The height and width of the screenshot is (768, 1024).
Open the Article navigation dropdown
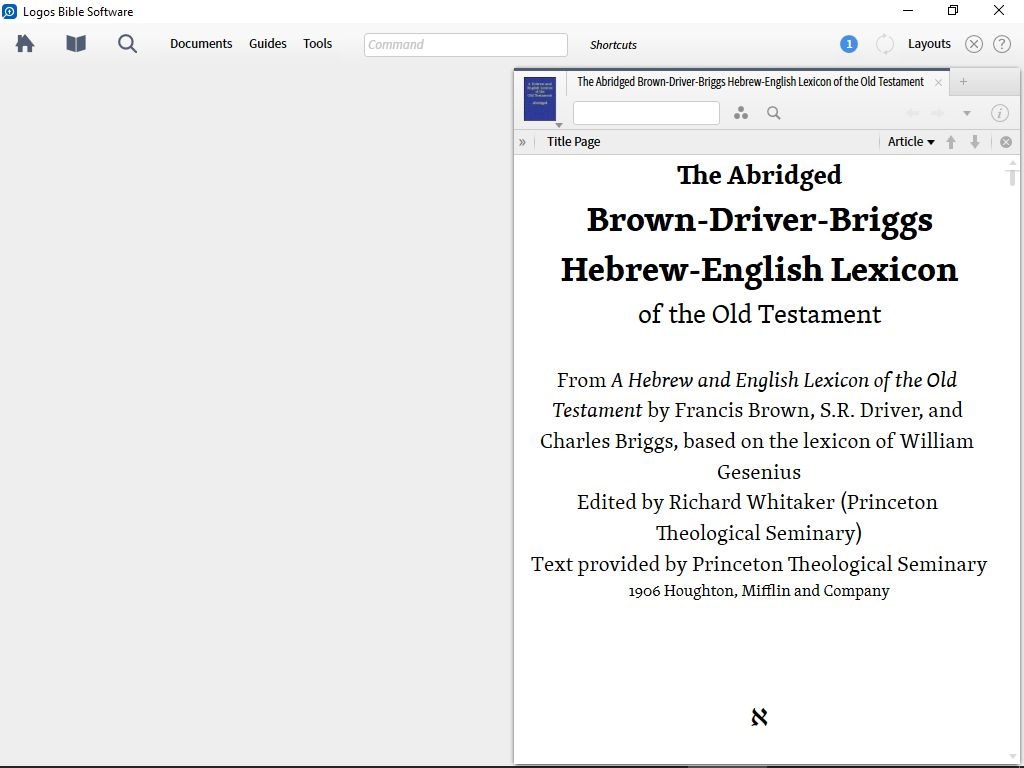point(911,142)
